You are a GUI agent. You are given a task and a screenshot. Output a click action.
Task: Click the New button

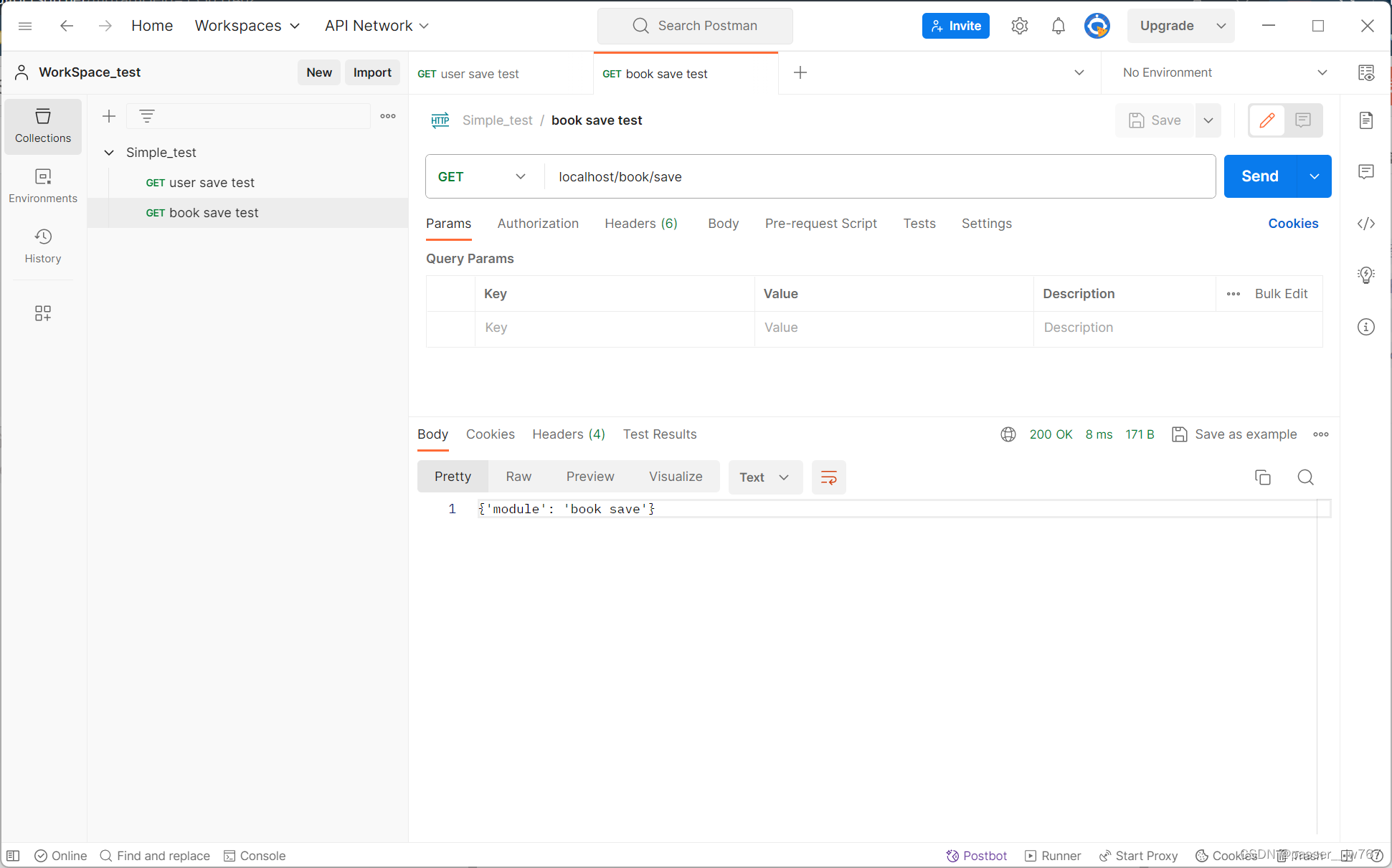[319, 72]
